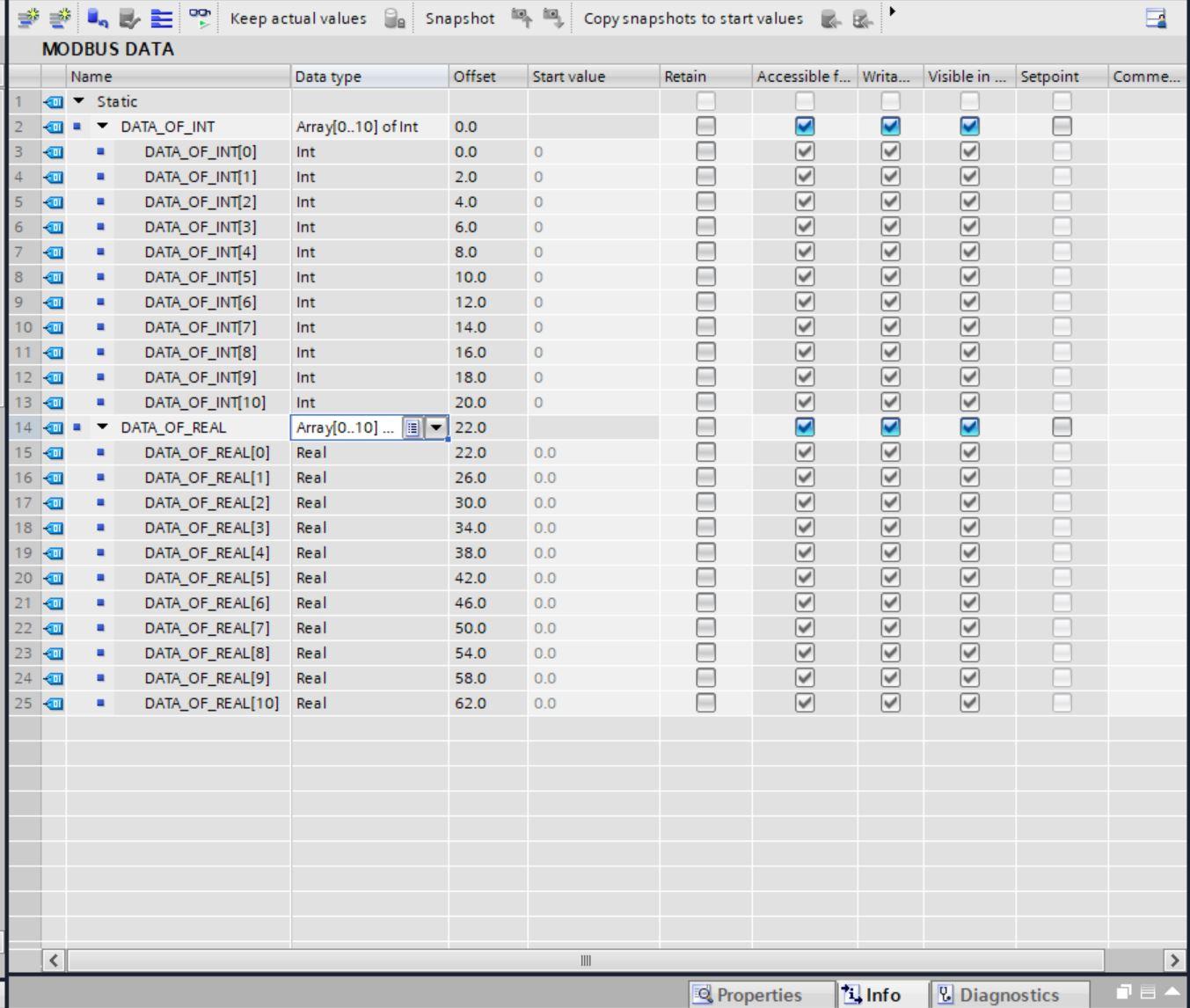Image resolution: width=1190 pixels, height=1008 pixels.
Task: Click the Name column header
Action: [179, 77]
